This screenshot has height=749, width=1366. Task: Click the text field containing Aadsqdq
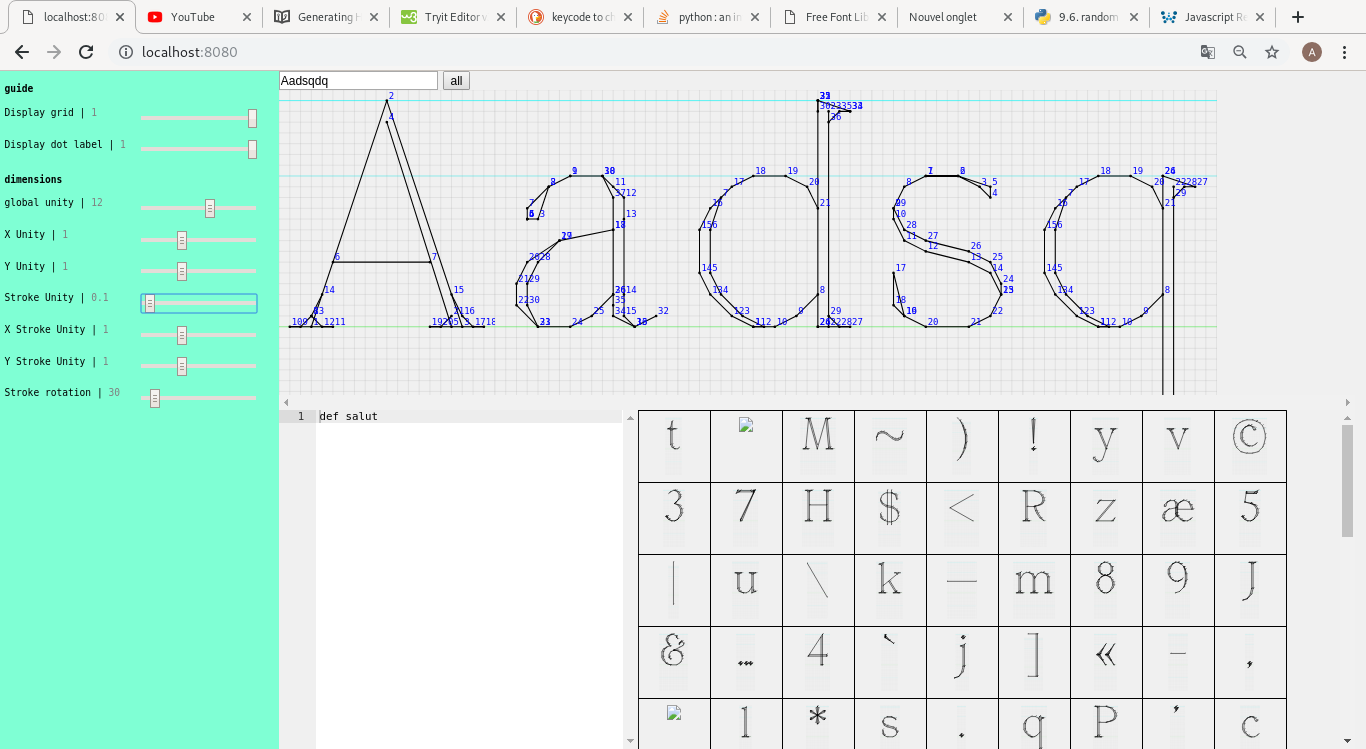[x=358, y=81]
